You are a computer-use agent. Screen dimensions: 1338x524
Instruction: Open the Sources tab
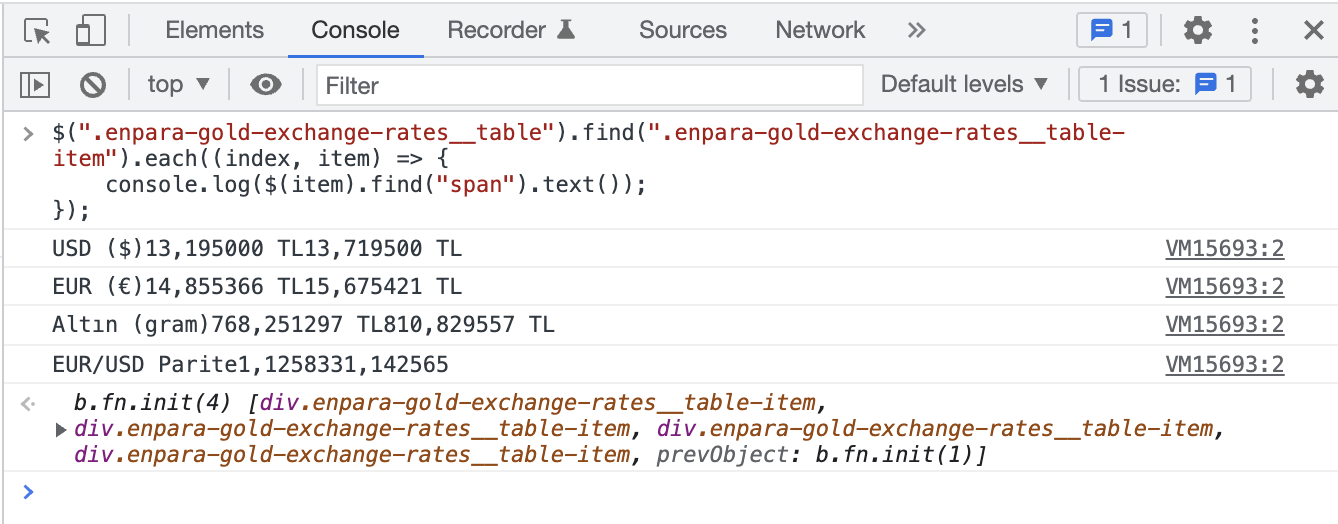[x=683, y=30]
